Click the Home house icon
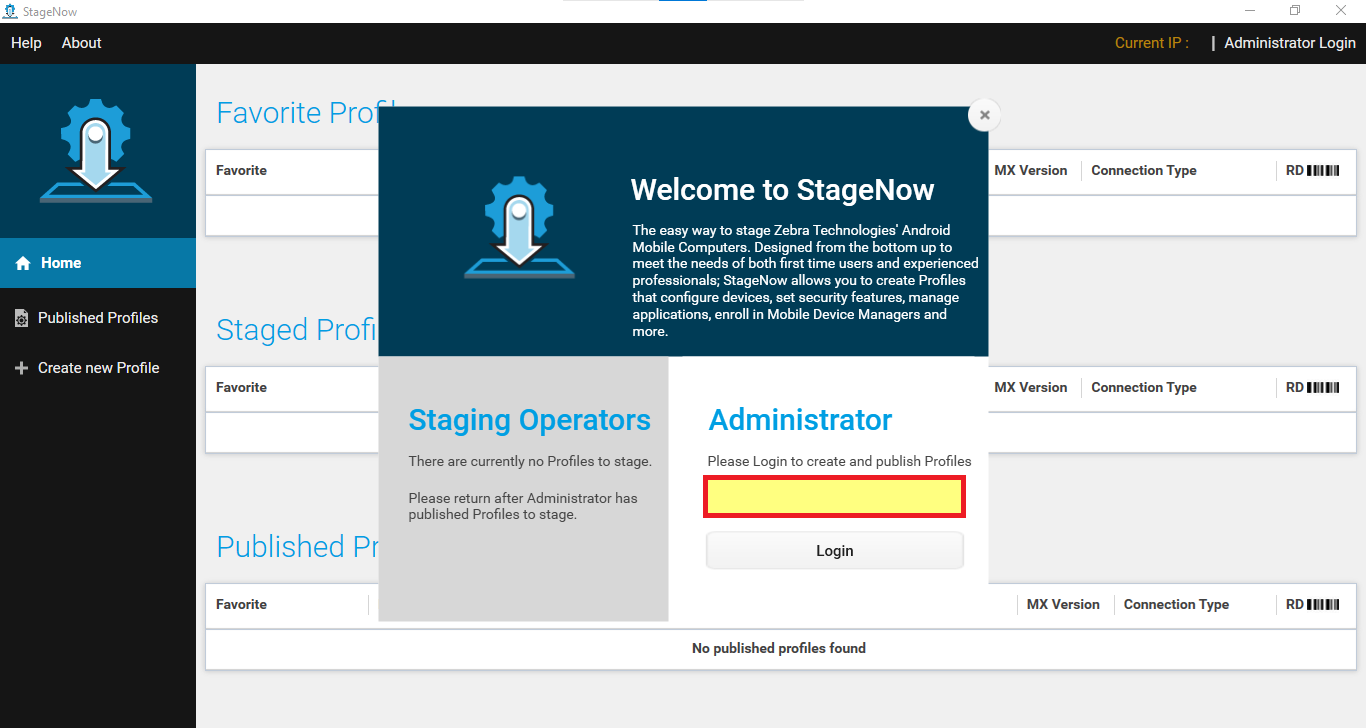The height and width of the screenshot is (728, 1366). 23,263
